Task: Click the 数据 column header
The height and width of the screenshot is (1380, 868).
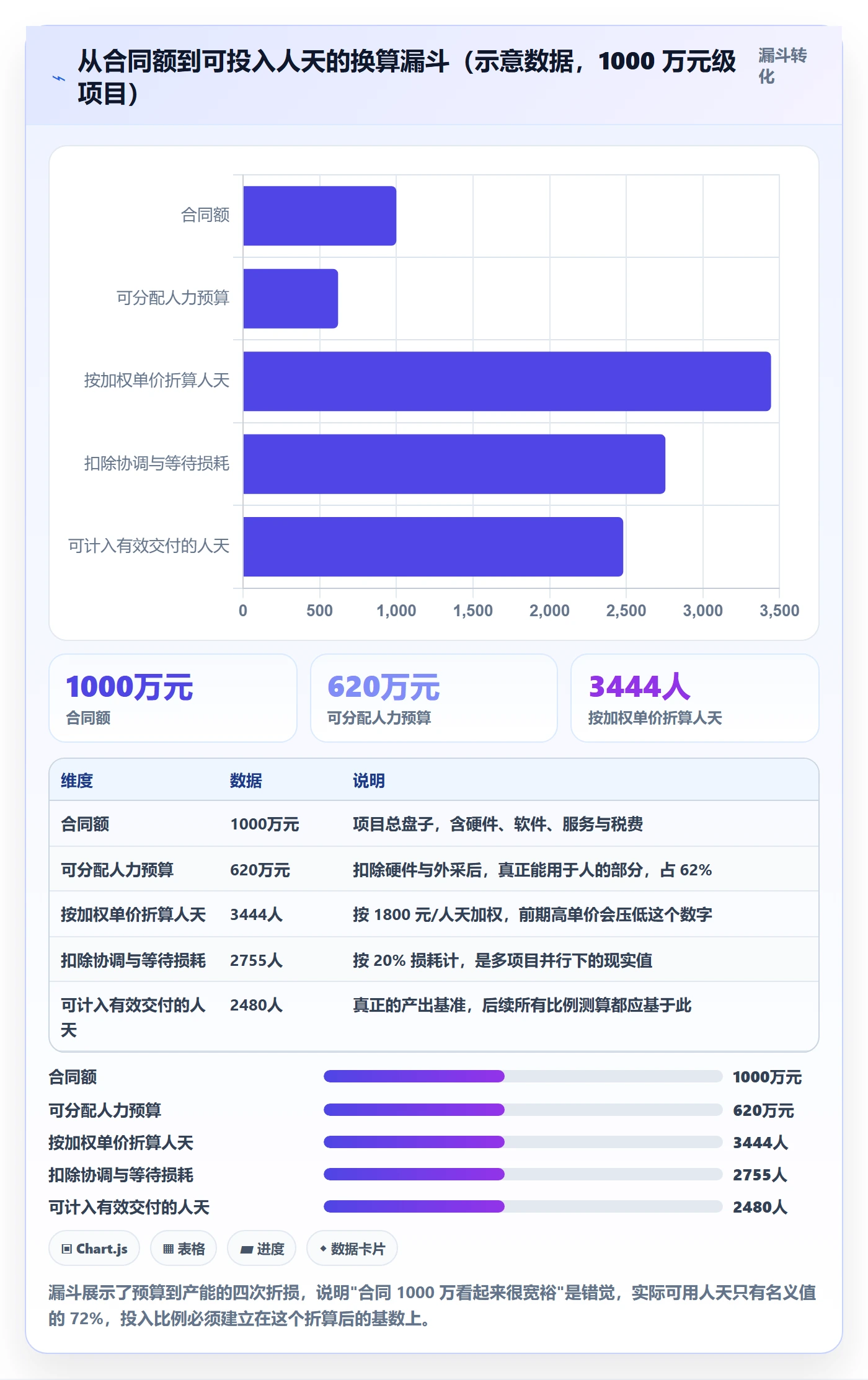Action: [246, 781]
